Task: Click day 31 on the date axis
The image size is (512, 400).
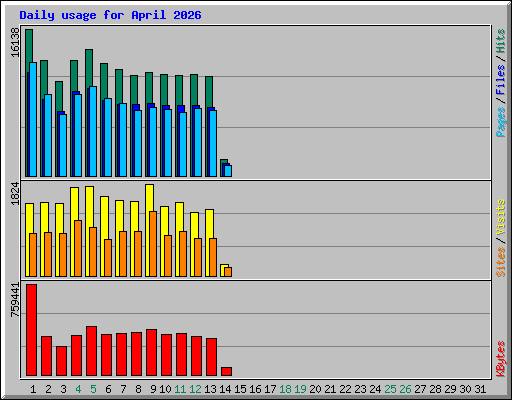Action: (x=480, y=389)
